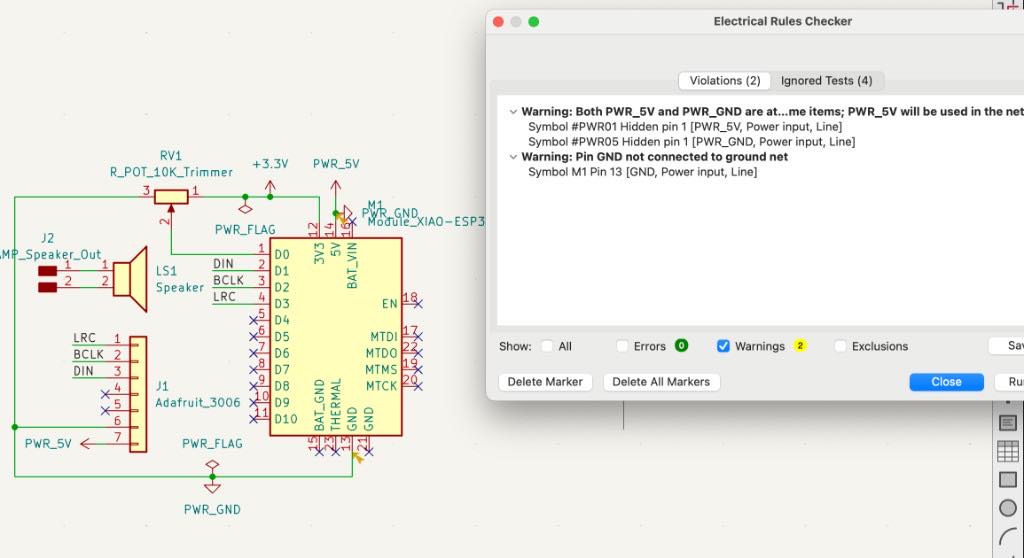This screenshot has width=1024, height=558.
Task: Select the yellow XIAO-ESP32 module body
Action: [x=336, y=336]
